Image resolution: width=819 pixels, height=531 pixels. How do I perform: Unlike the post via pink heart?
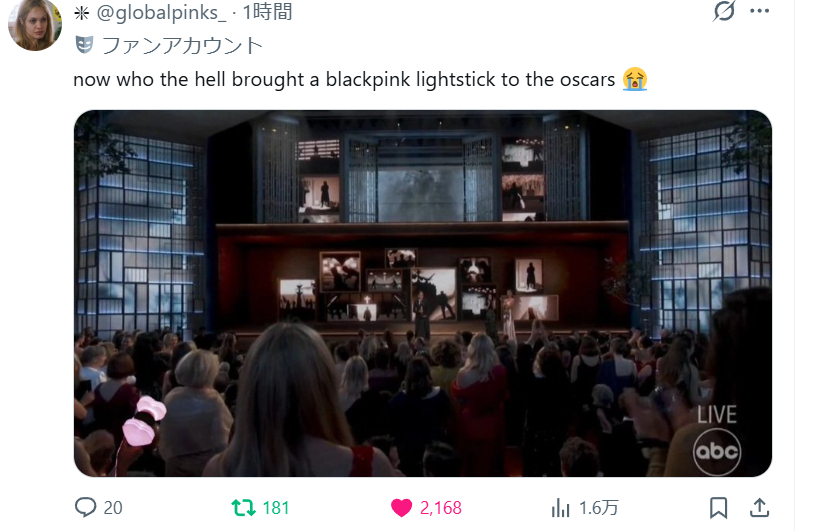tap(401, 508)
